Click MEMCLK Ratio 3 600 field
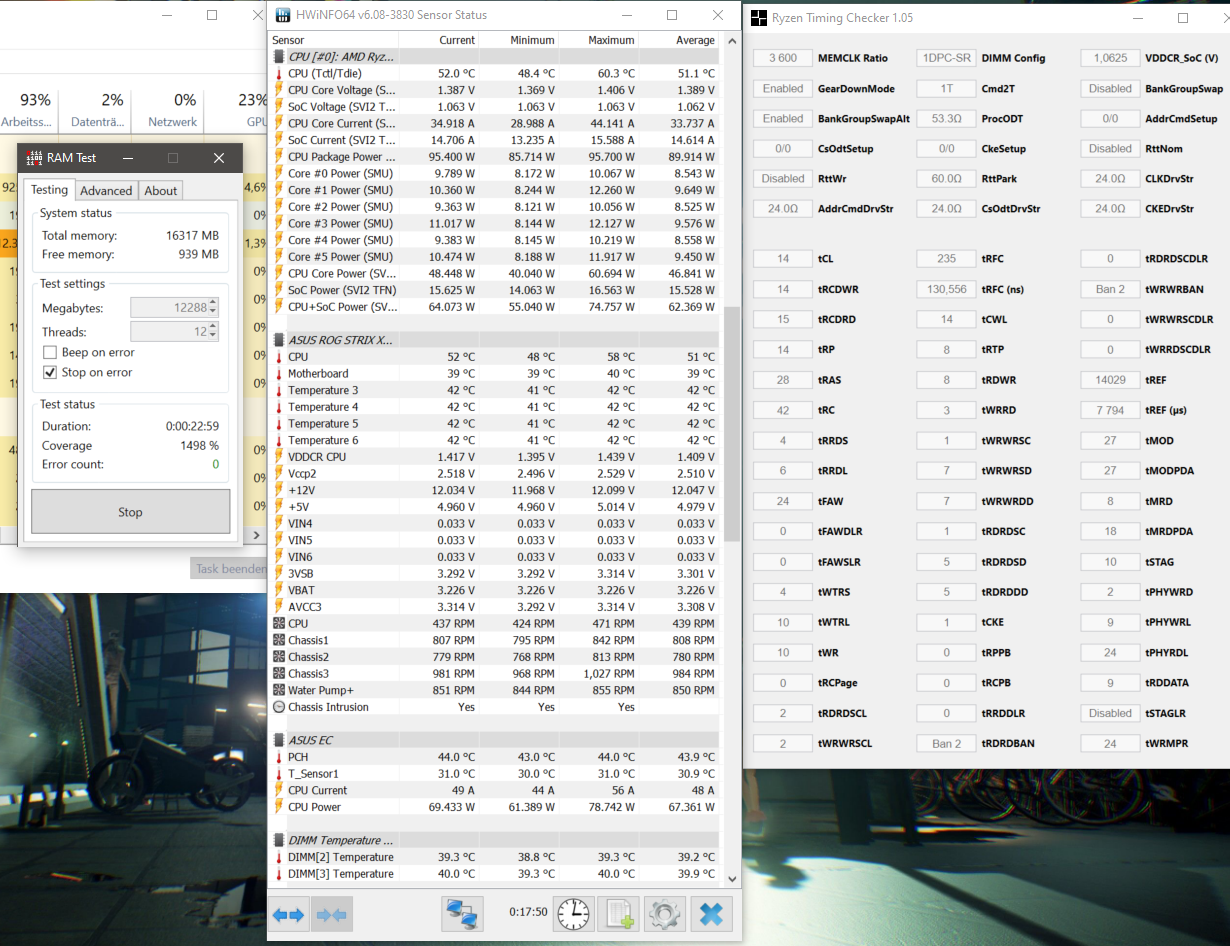1230x946 pixels. [x=783, y=58]
